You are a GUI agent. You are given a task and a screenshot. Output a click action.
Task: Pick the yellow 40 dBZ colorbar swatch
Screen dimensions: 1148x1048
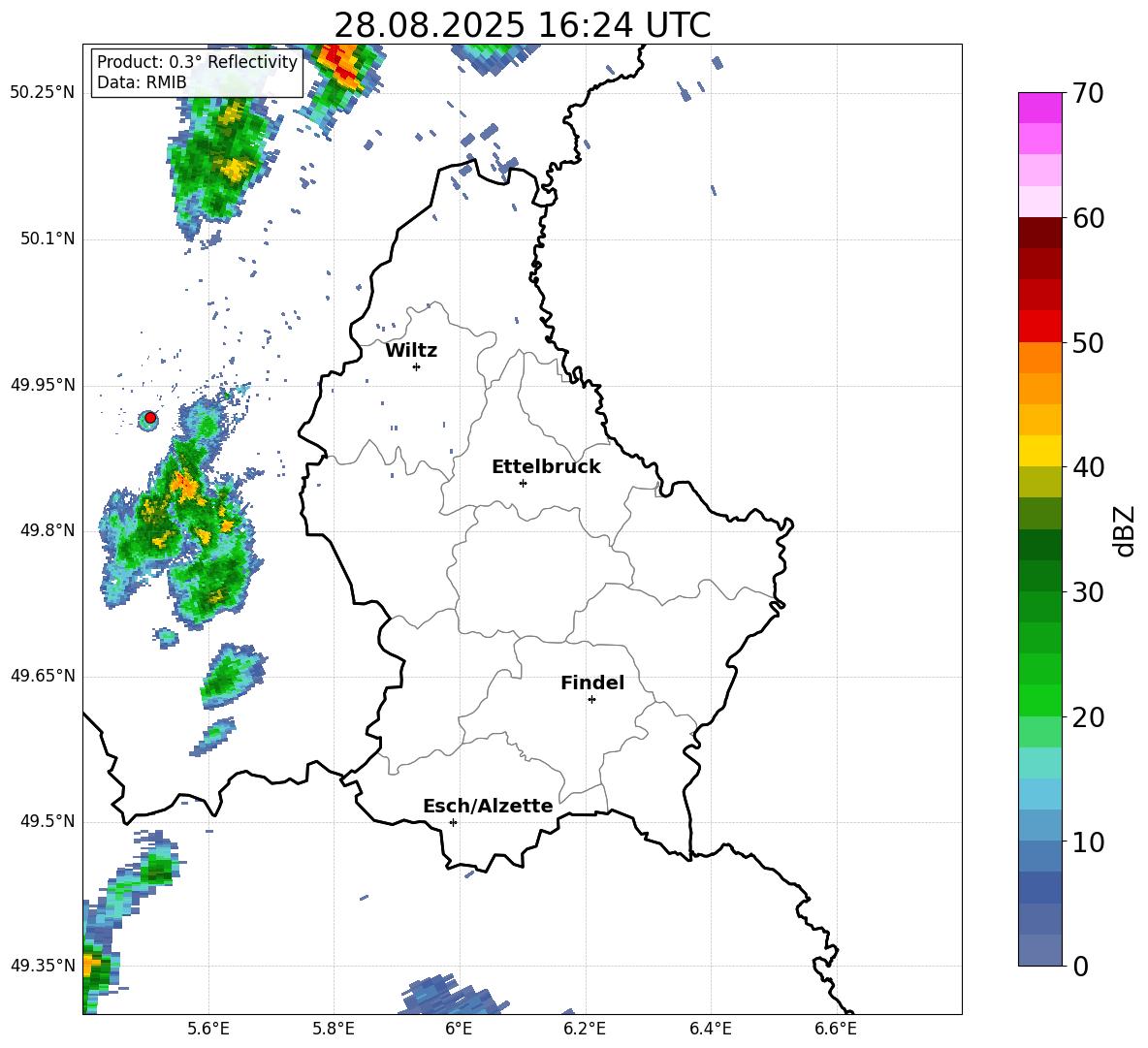click(1039, 451)
